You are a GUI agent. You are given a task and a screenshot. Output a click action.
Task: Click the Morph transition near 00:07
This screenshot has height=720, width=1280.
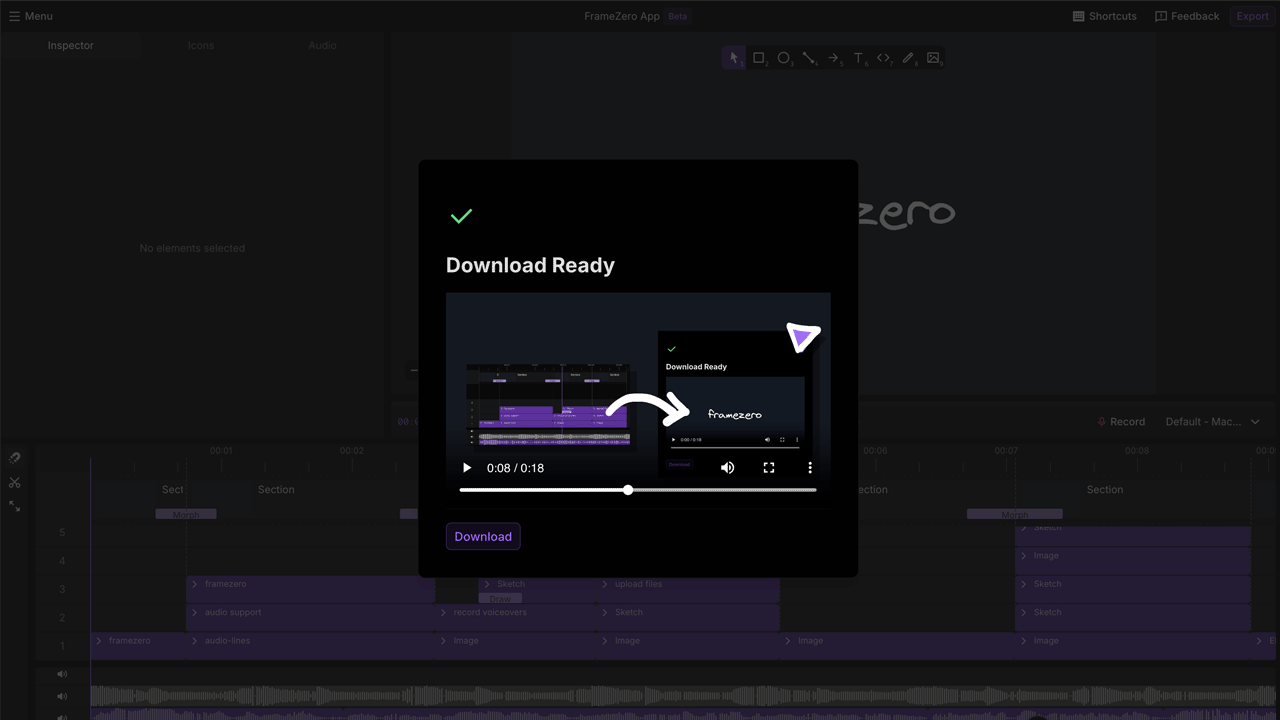point(1014,514)
